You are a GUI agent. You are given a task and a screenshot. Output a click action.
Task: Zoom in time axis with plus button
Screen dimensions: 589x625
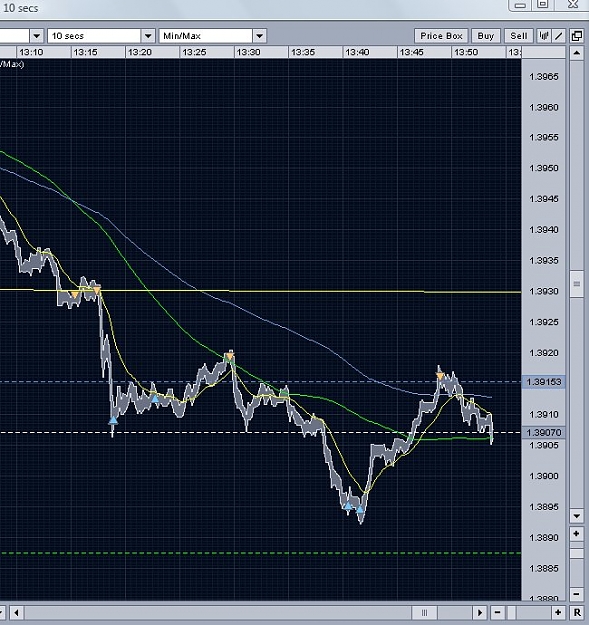pyautogui.click(x=558, y=612)
